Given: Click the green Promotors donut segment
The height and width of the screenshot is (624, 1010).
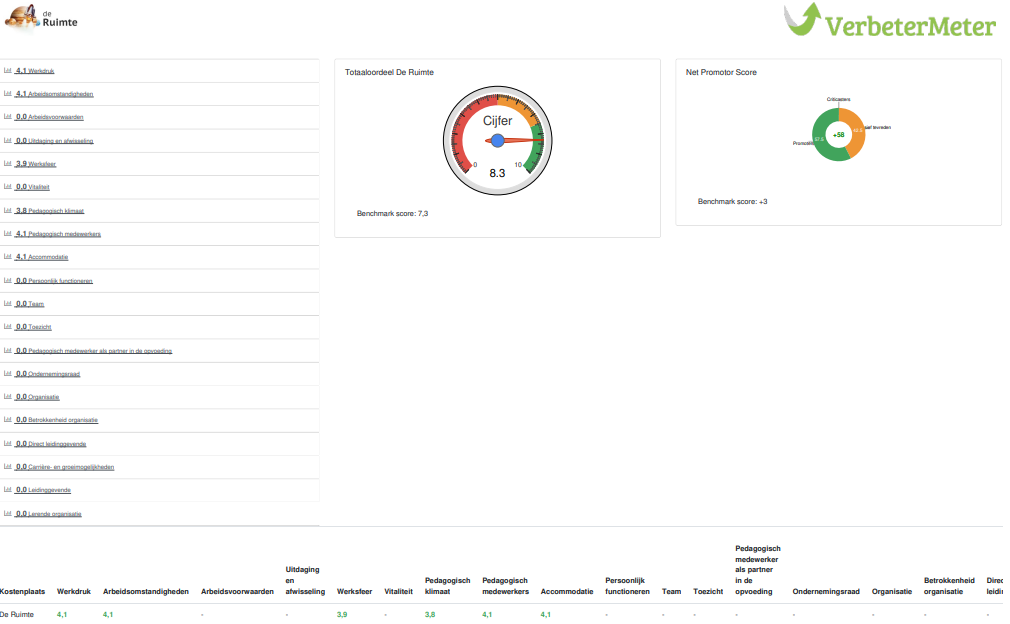Looking at the screenshot, I should point(822,140).
